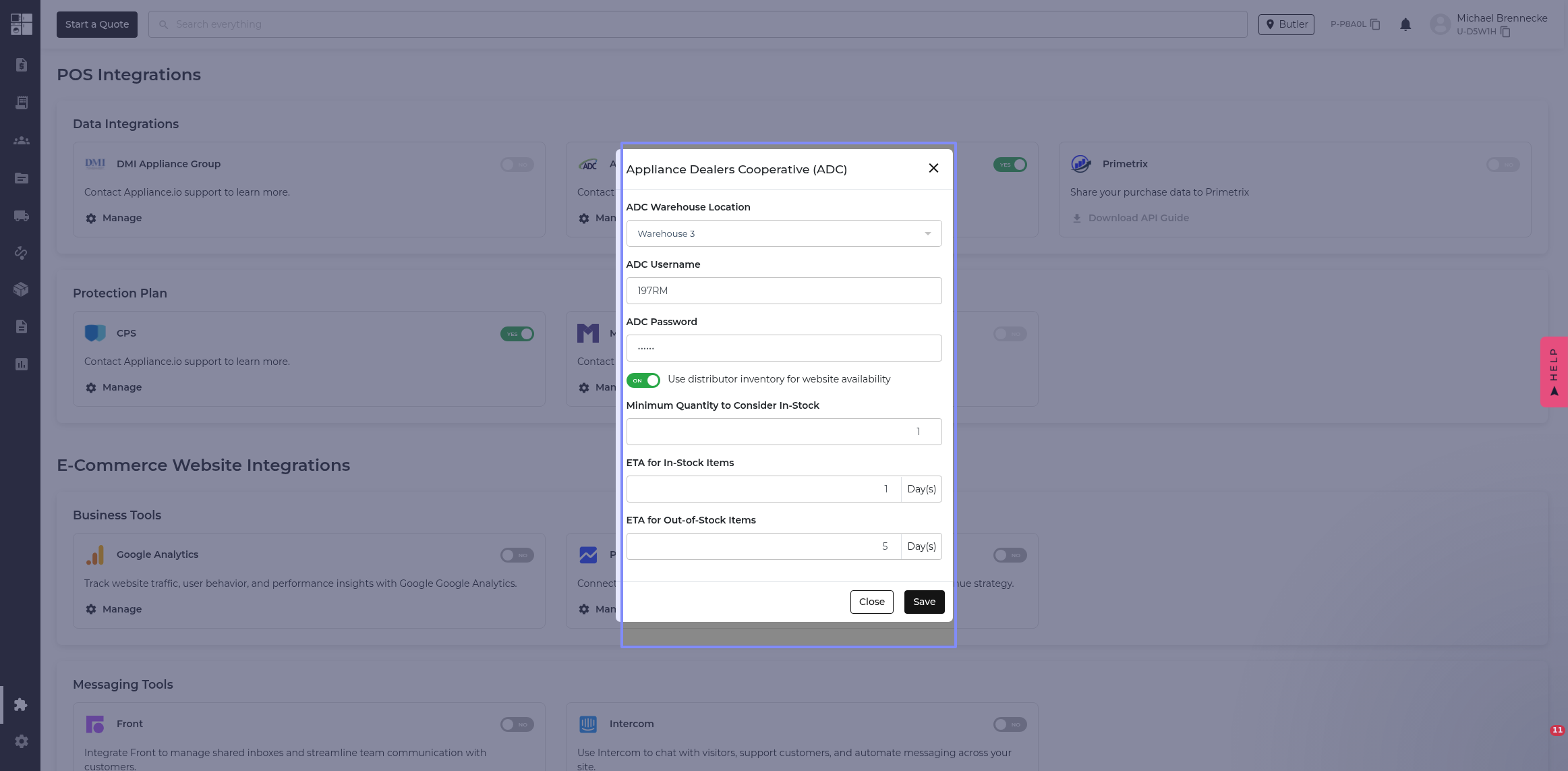Toggle the CPS protection plan switch

(517, 334)
